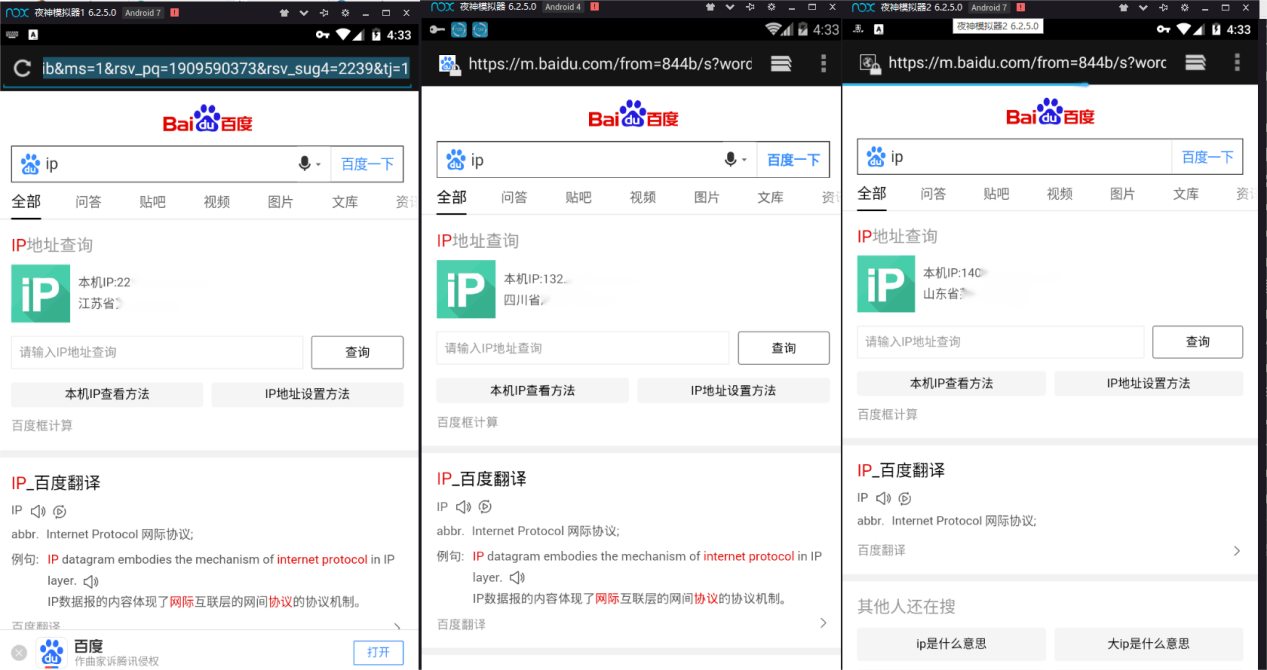Select the 图片 tab in Nox emulator 2
Image resolution: width=1267 pixels, height=670 pixels.
click(1122, 194)
